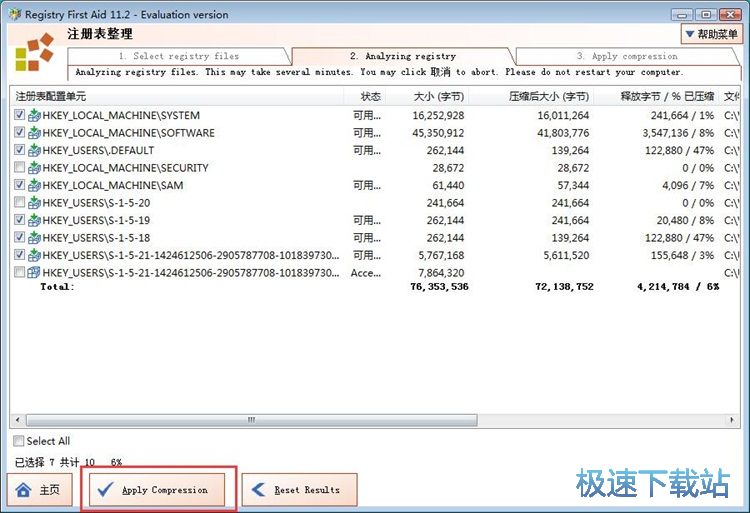The height and width of the screenshot is (513, 750).
Task: Uncheck the HKEY_USERS\S-1-5-19 checkbox
Action: (19, 219)
